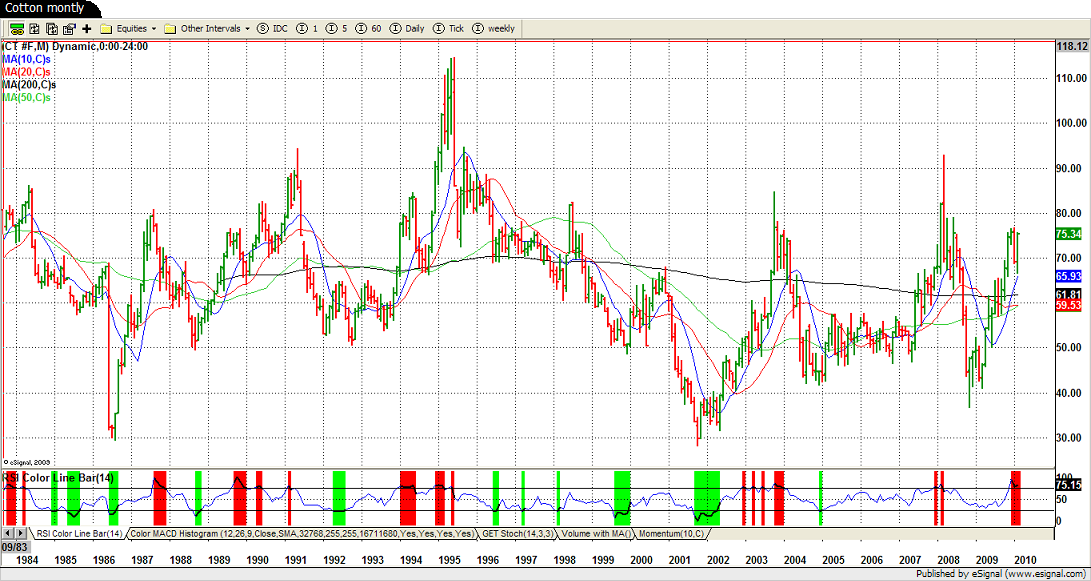Click the green chart link icon in toolbar
Image resolution: width=1091 pixels, height=581 pixels.
(x=17, y=28)
